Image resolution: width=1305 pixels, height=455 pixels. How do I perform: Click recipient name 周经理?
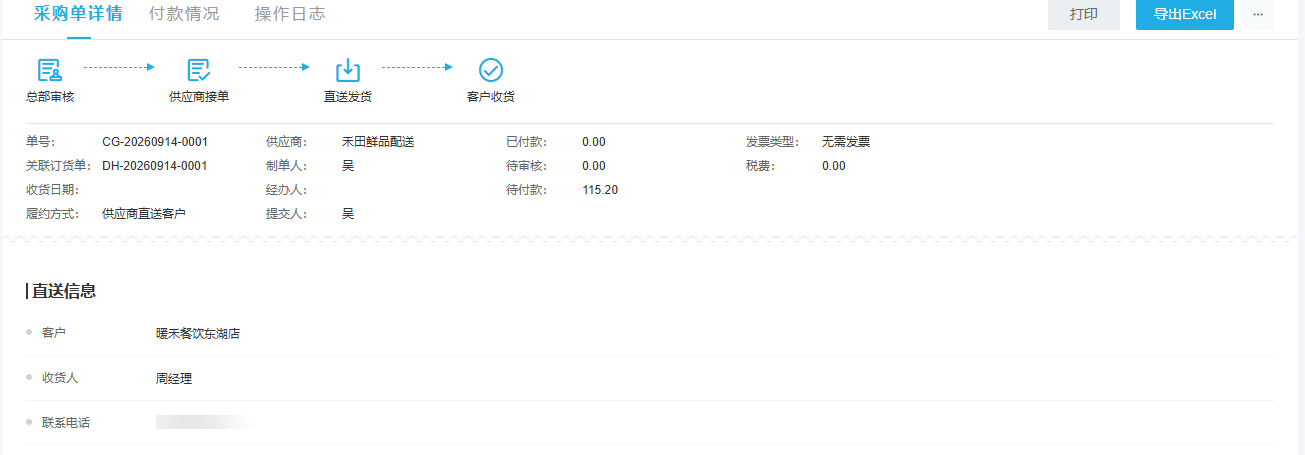[174, 379]
